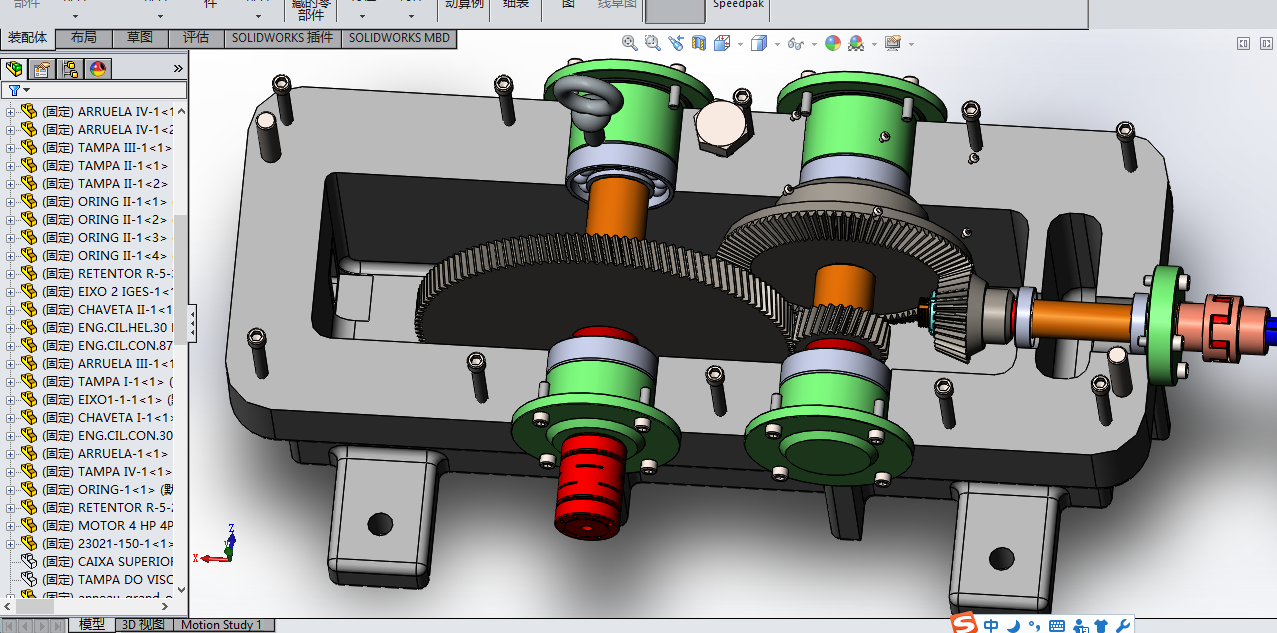Open the 3D 视图 bottom tab
The width and height of the screenshot is (1277, 633).
(x=144, y=624)
